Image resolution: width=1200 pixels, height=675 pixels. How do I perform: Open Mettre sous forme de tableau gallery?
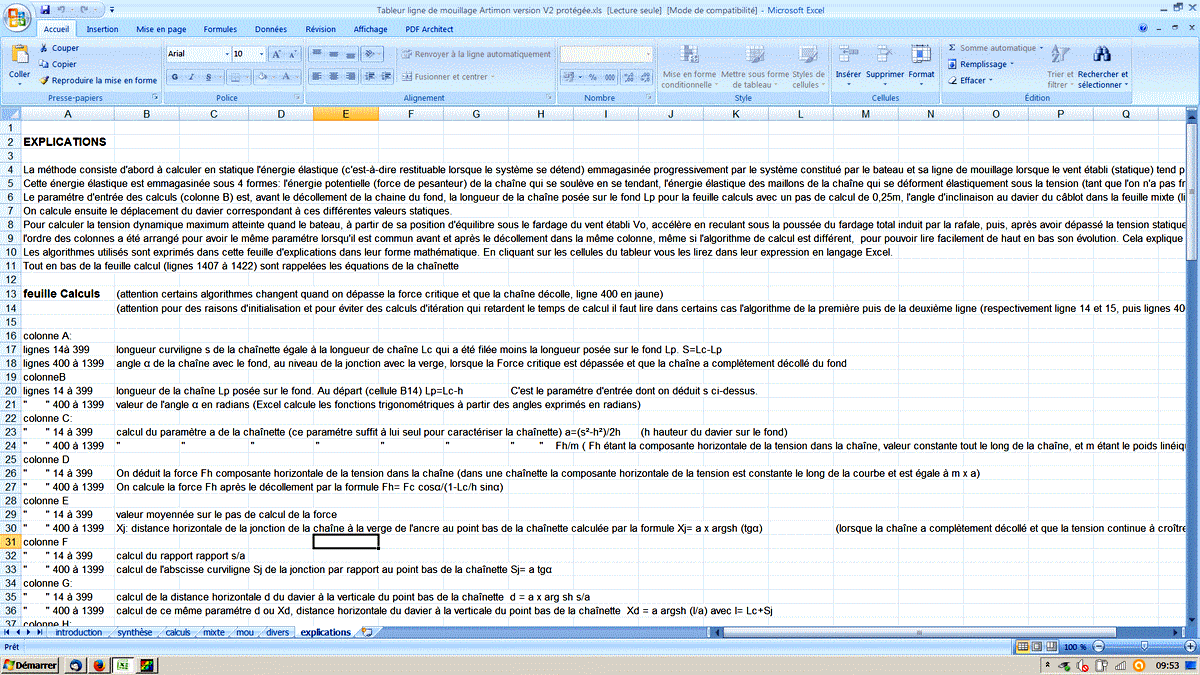click(755, 66)
